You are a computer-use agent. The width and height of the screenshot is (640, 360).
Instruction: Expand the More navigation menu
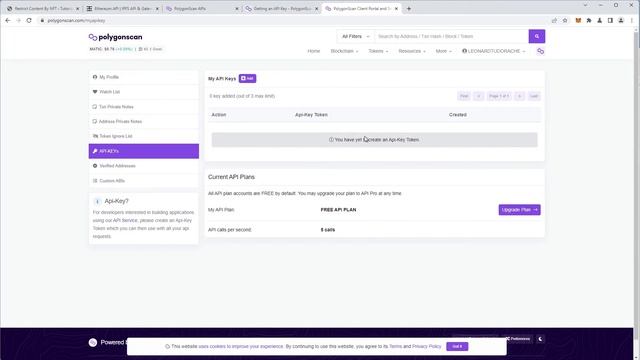pos(443,51)
